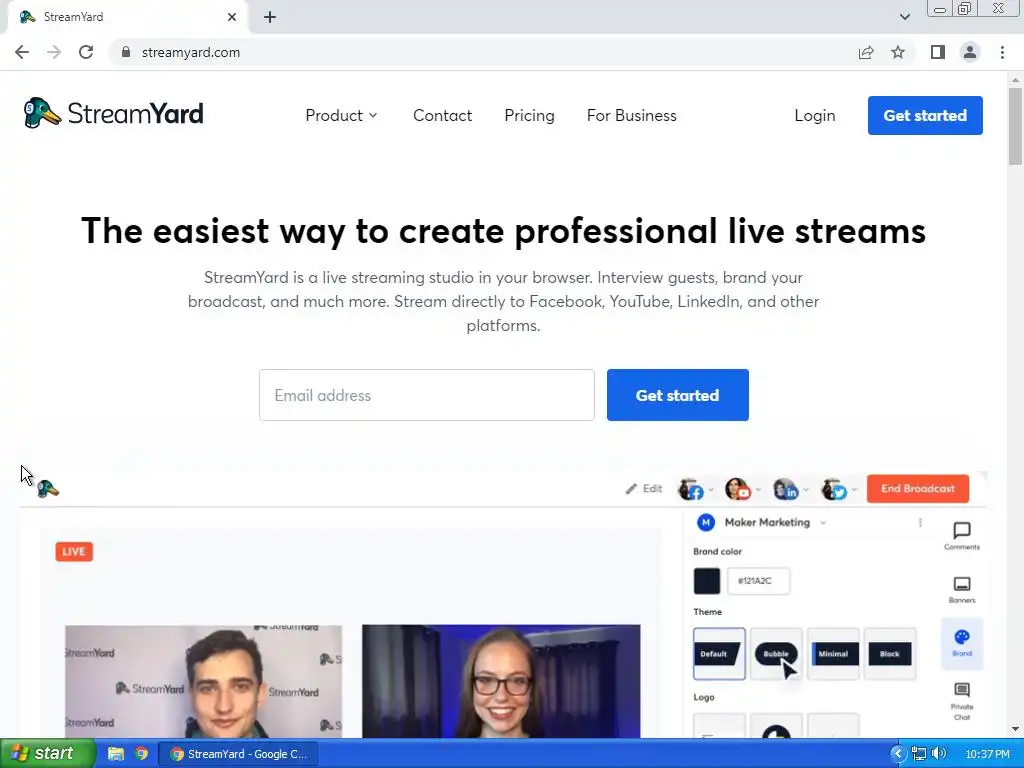Screen dimensions: 1024x768
Task: Close the StreamYard browser tab
Action: pos(232,17)
